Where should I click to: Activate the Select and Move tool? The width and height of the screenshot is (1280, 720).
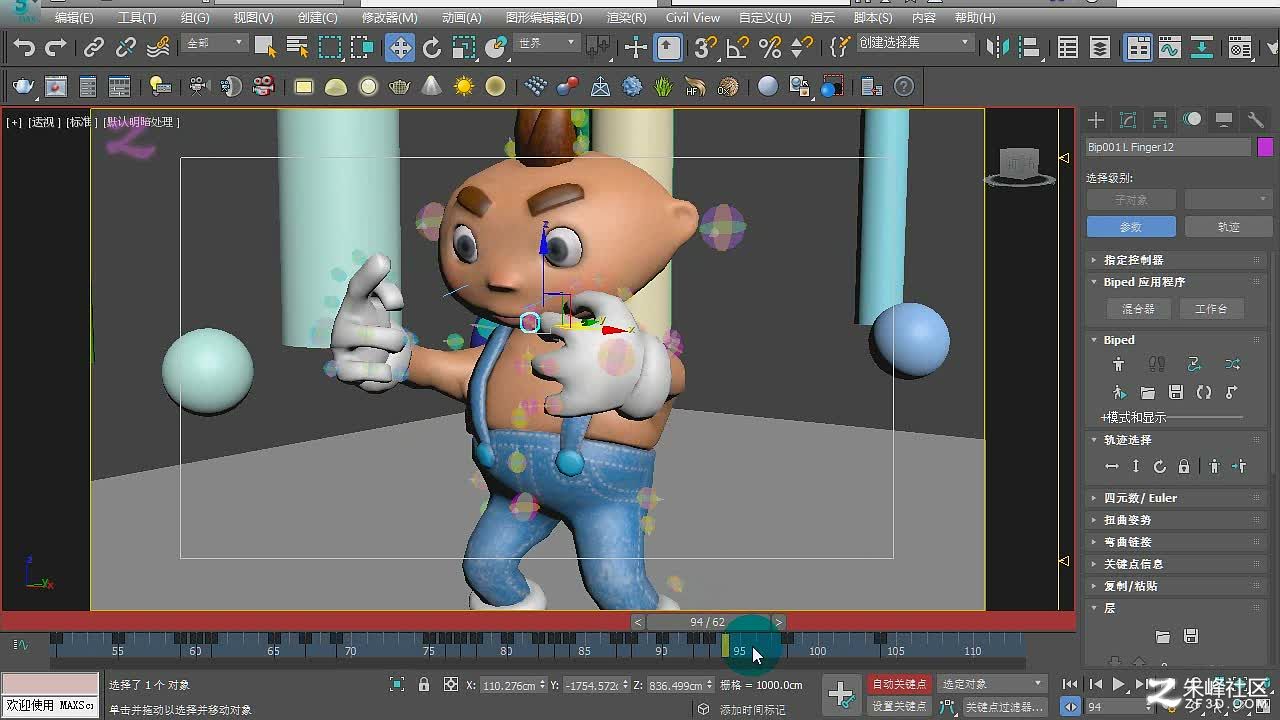(400, 47)
